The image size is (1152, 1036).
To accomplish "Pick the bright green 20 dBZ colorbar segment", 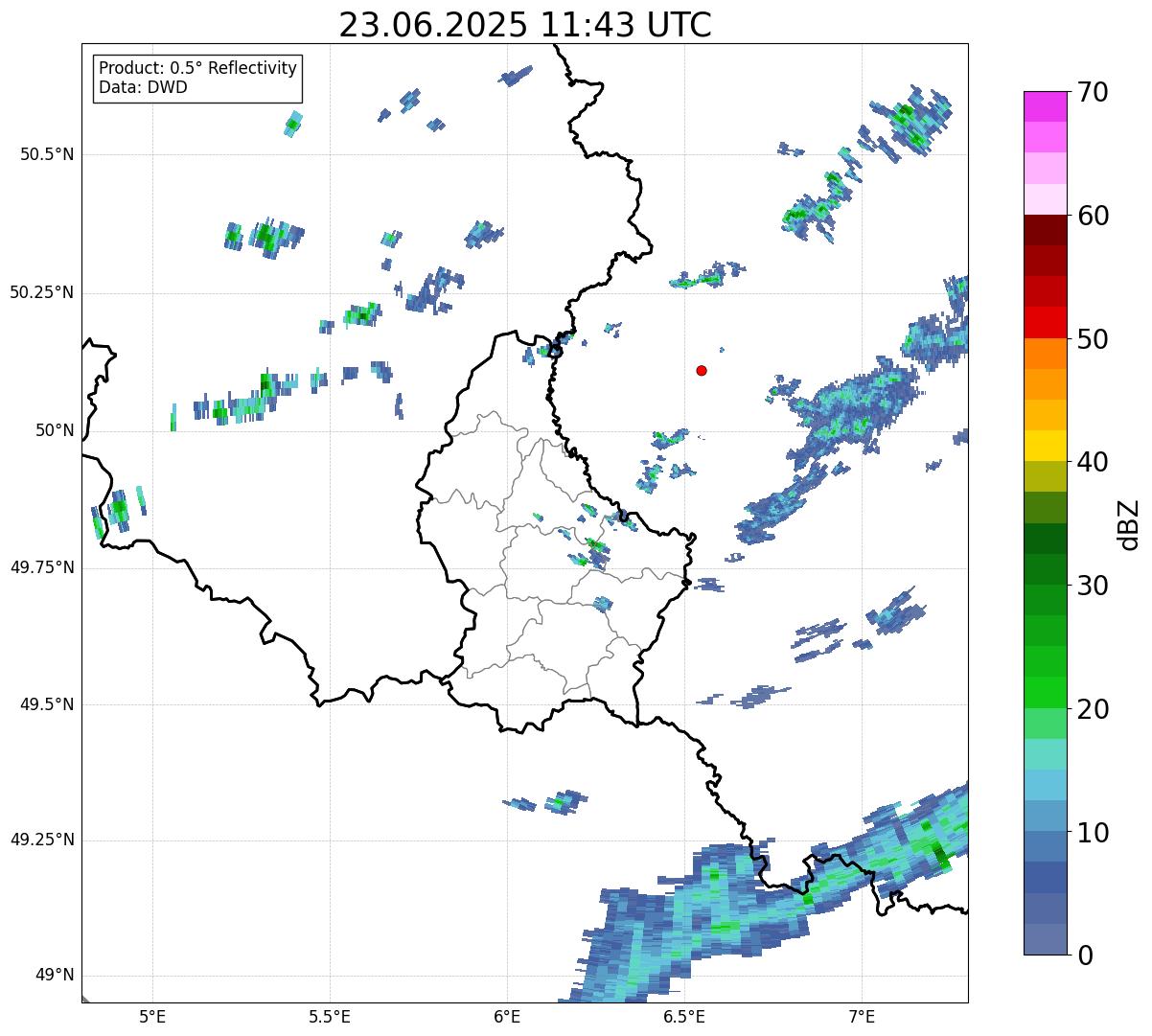I will [1046, 693].
